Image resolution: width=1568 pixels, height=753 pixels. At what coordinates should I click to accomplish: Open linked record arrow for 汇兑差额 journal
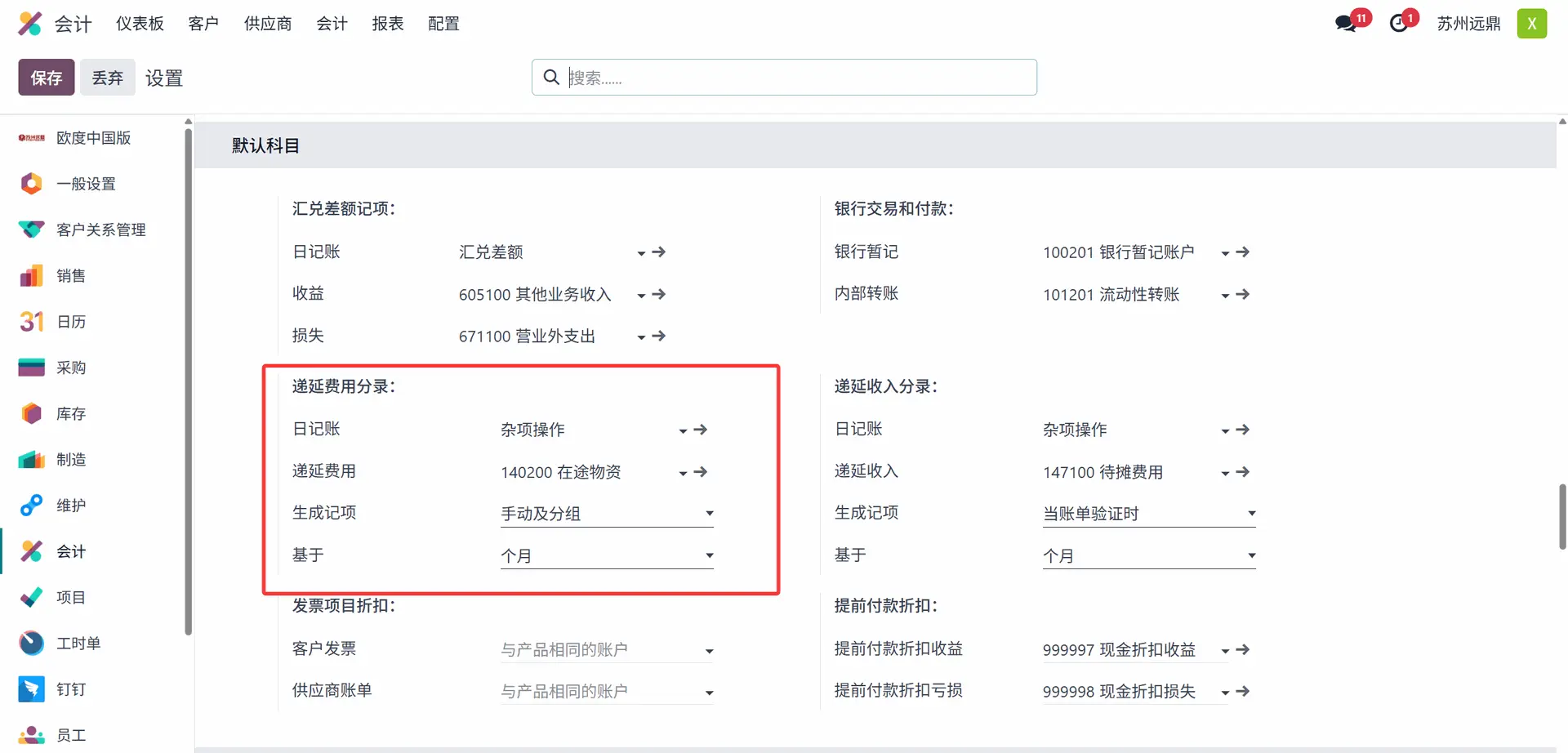pyautogui.click(x=659, y=252)
